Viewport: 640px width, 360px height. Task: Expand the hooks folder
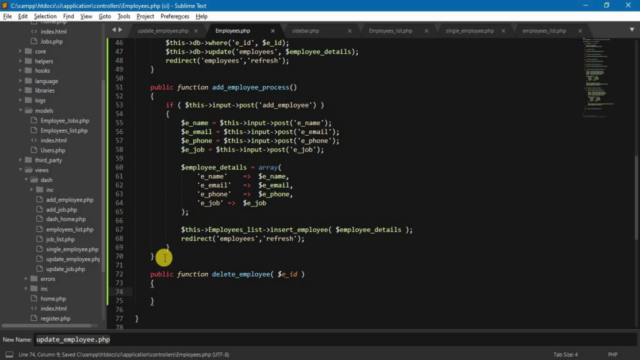point(20,71)
